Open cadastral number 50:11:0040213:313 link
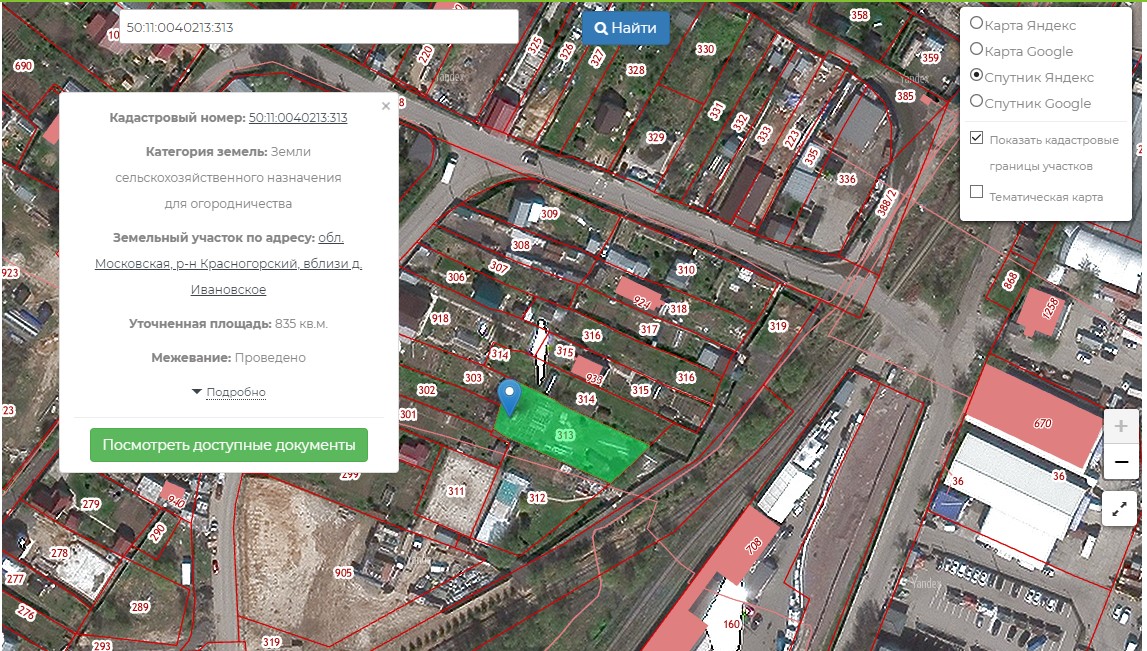The width and height of the screenshot is (1147, 651). [x=298, y=118]
